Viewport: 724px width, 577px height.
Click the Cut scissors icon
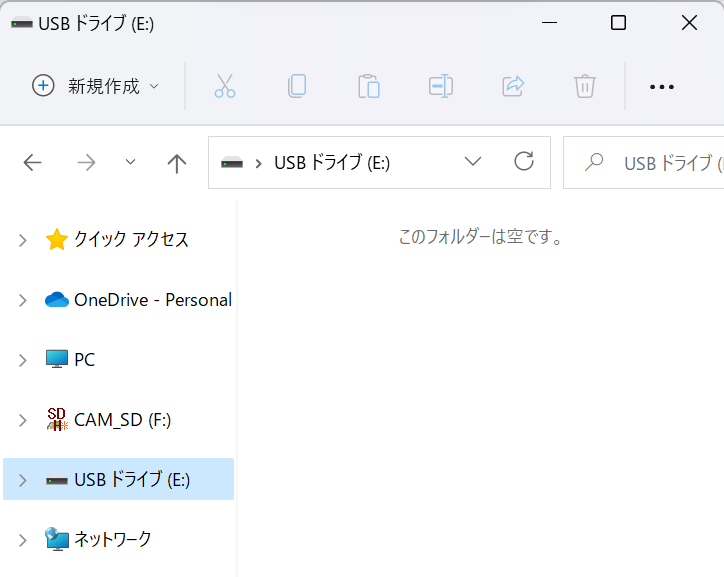tap(225, 86)
